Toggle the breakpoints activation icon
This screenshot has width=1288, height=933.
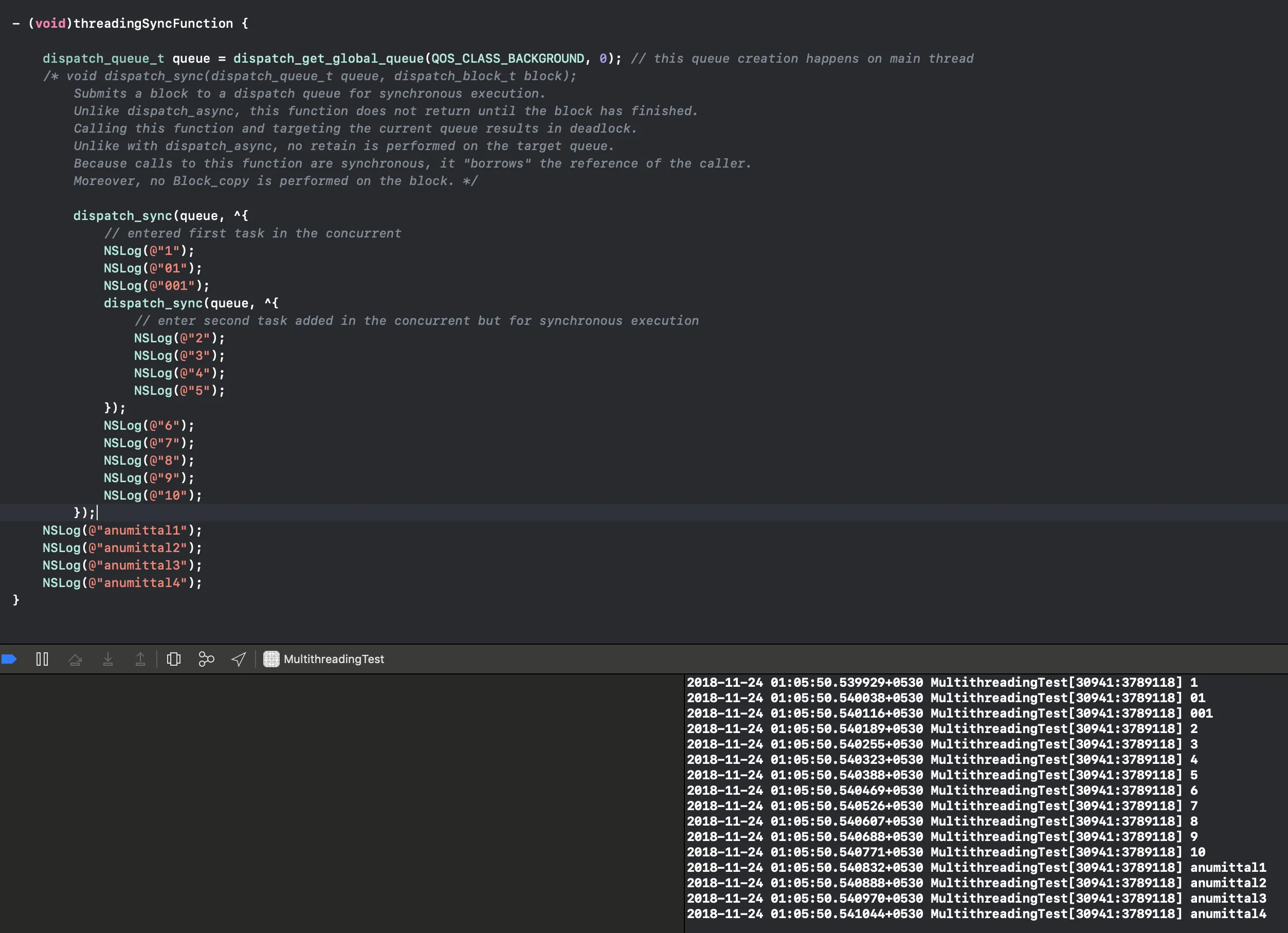click(9, 658)
